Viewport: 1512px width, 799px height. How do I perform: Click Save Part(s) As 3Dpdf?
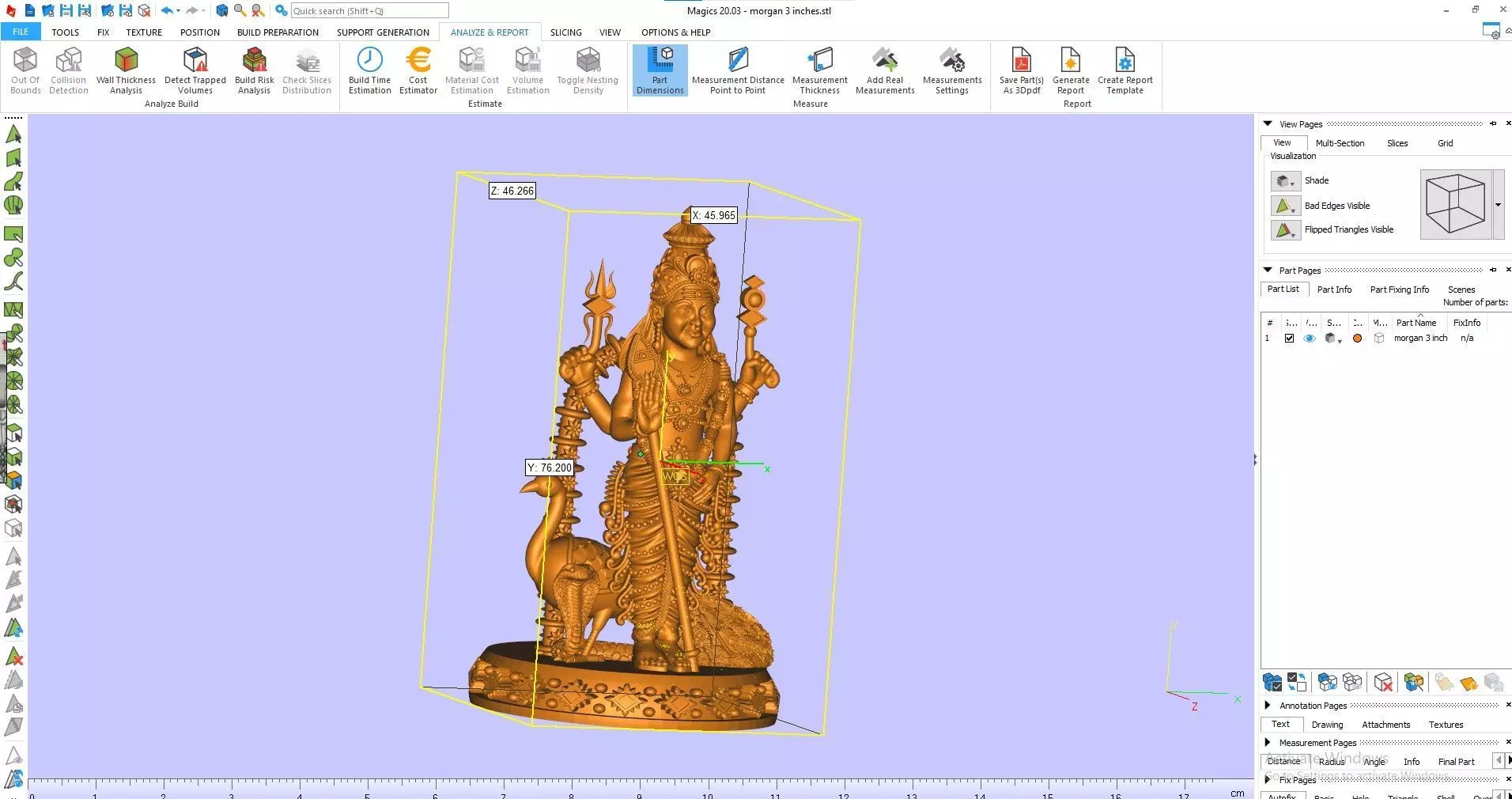[x=1021, y=70]
